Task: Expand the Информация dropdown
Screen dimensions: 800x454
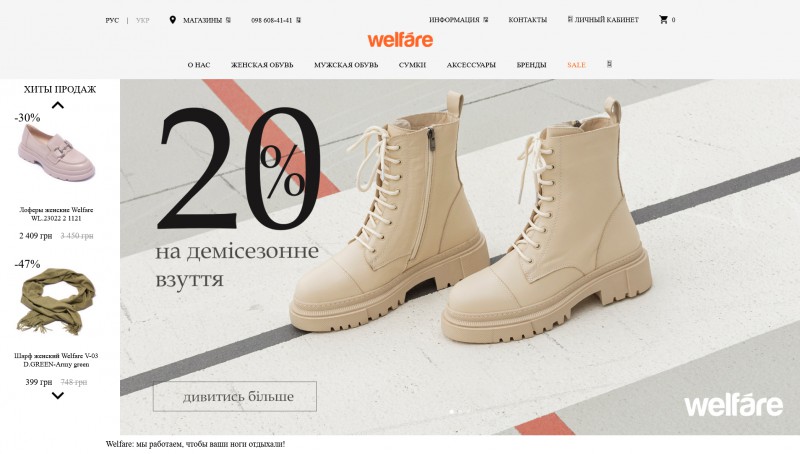Action: tap(458, 20)
